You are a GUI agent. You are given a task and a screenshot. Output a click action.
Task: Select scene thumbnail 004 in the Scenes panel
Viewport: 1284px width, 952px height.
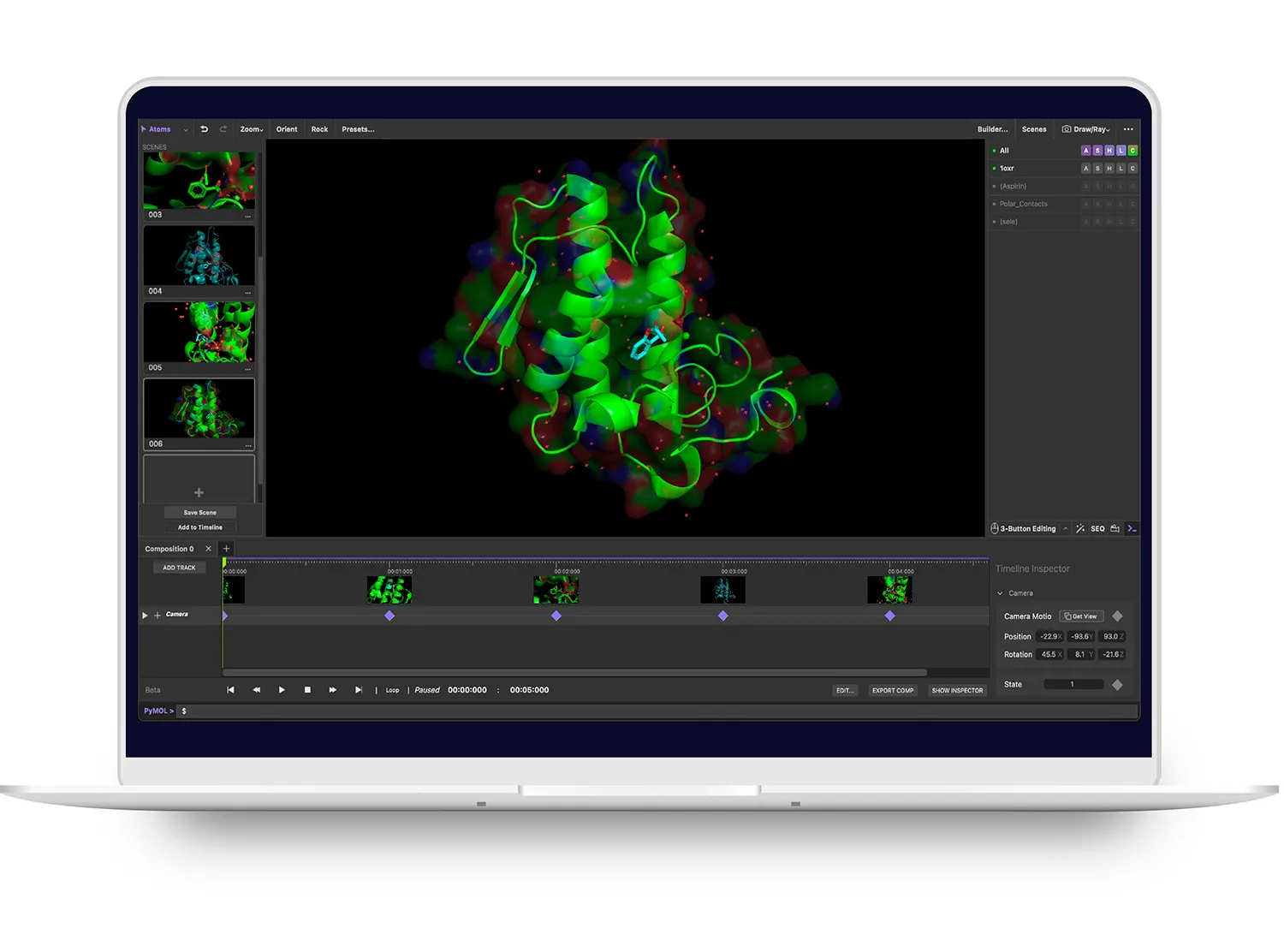(x=199, y=255)
